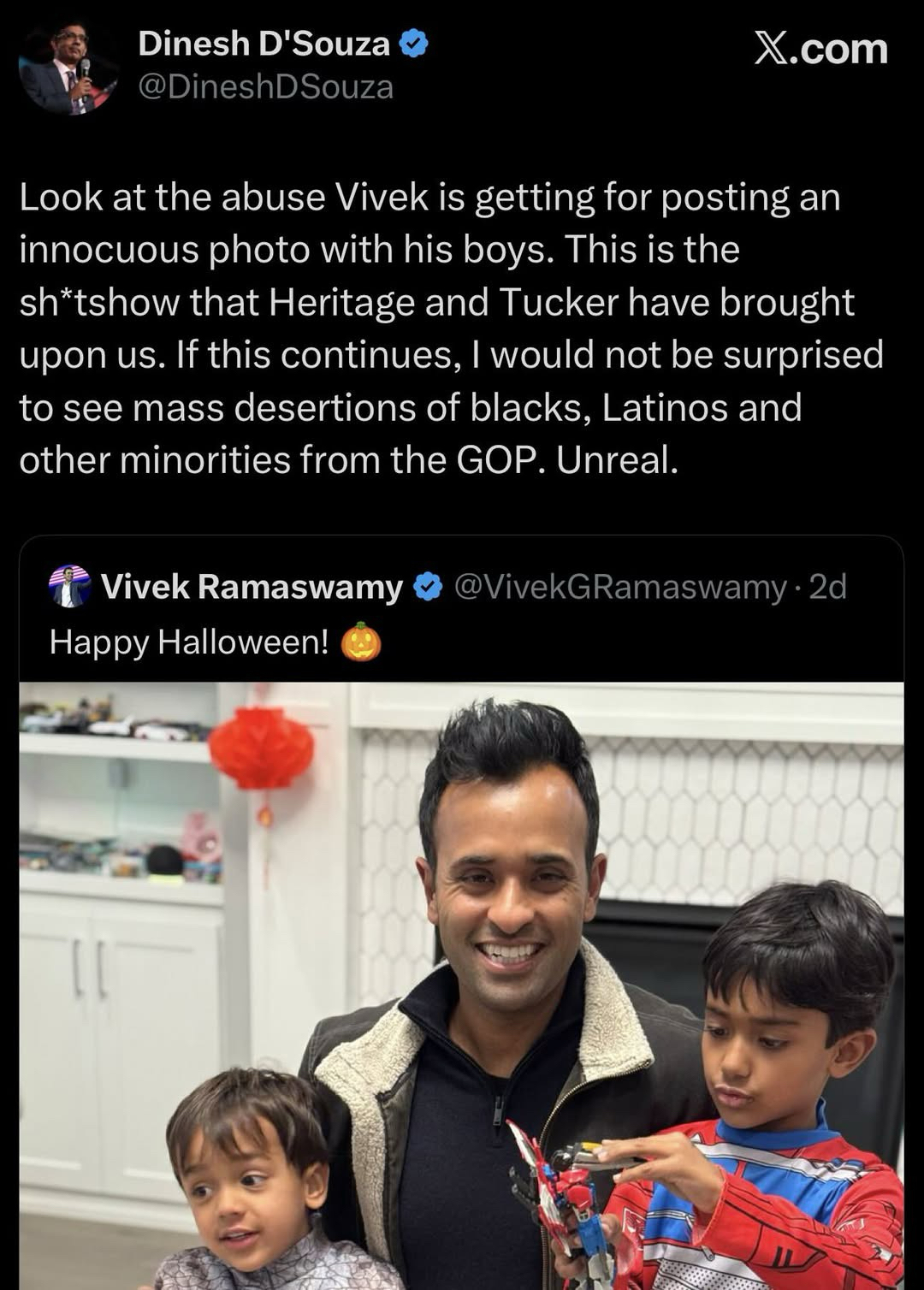Click the blue verified badge beside Dinesh D'Souza
The width and height of the screenshot is (924, 1290).
pos(414,44)
